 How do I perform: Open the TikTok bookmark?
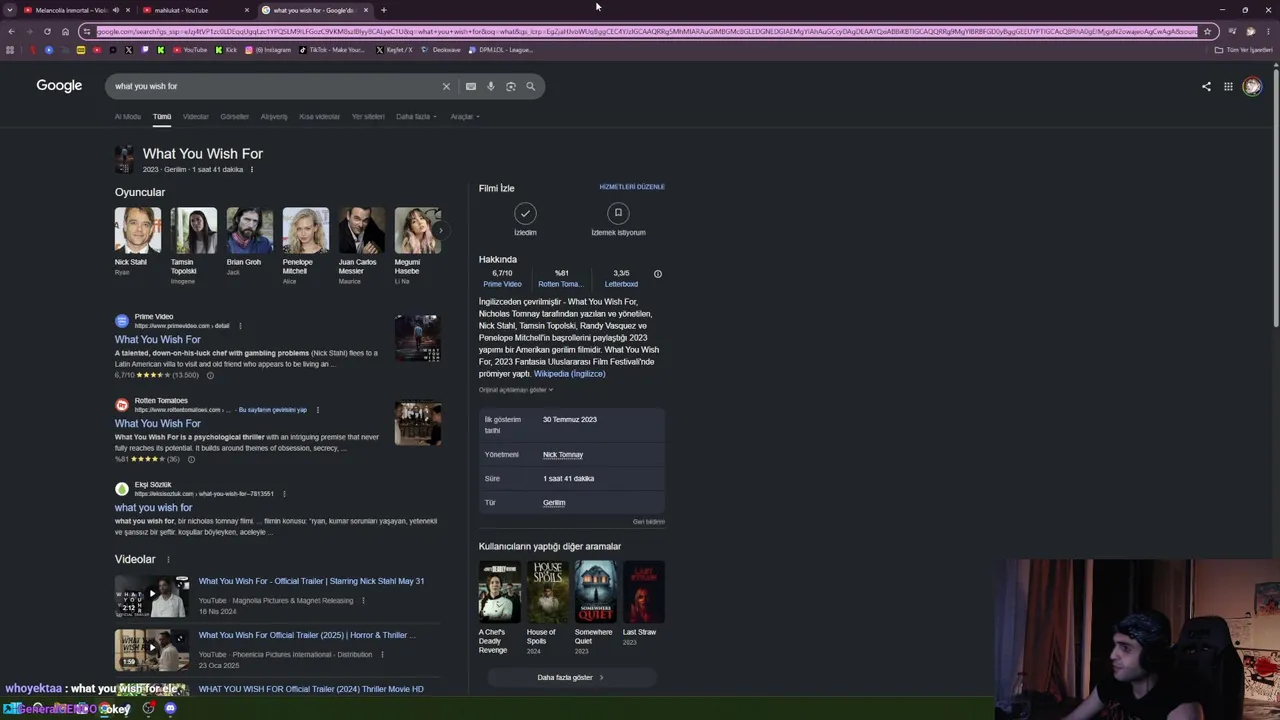pyautogui.click(x=333, y=50)
